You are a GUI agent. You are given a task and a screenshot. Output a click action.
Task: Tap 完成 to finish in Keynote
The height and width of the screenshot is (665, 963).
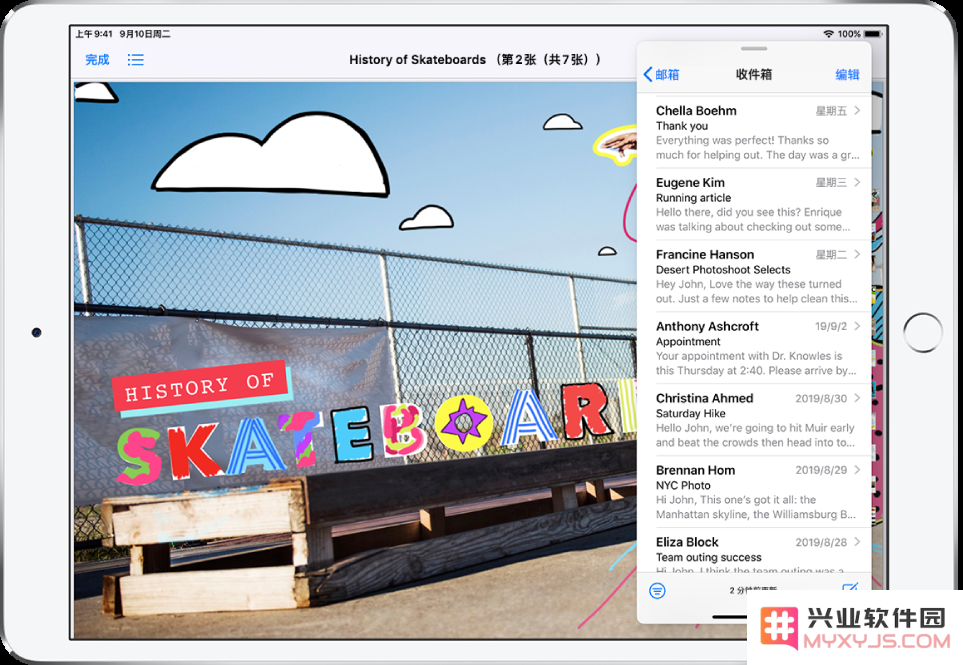97,60
